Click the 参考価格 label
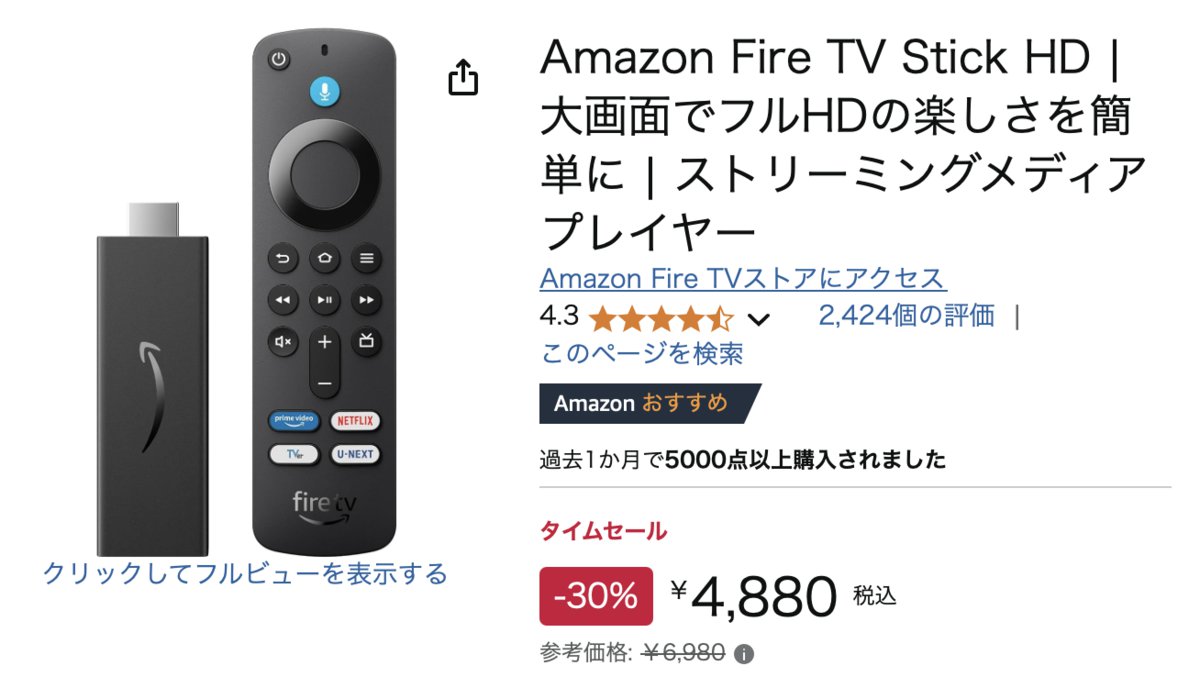Viewport: 1200px width, 677px height. (x=586, y=654)
